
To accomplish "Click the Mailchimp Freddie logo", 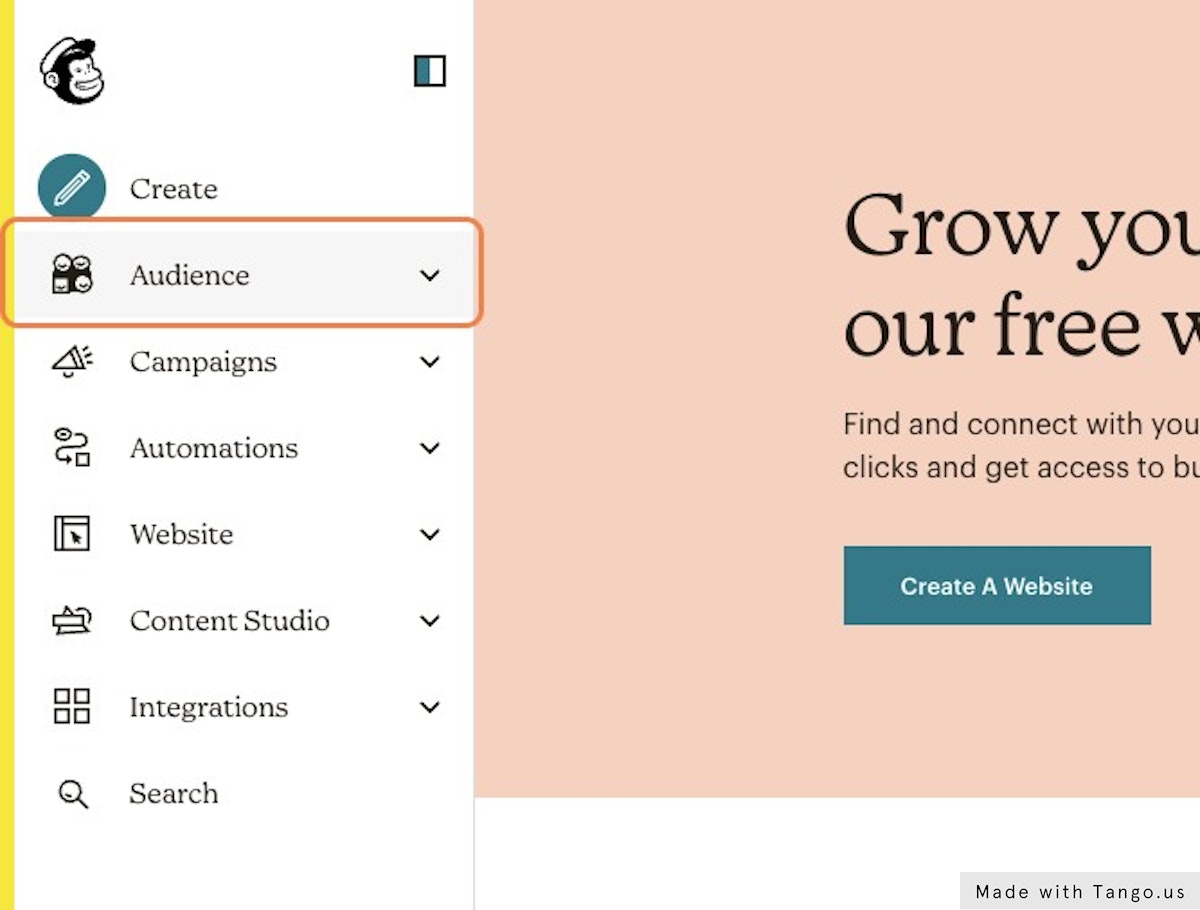I will (x=72, y=71).
